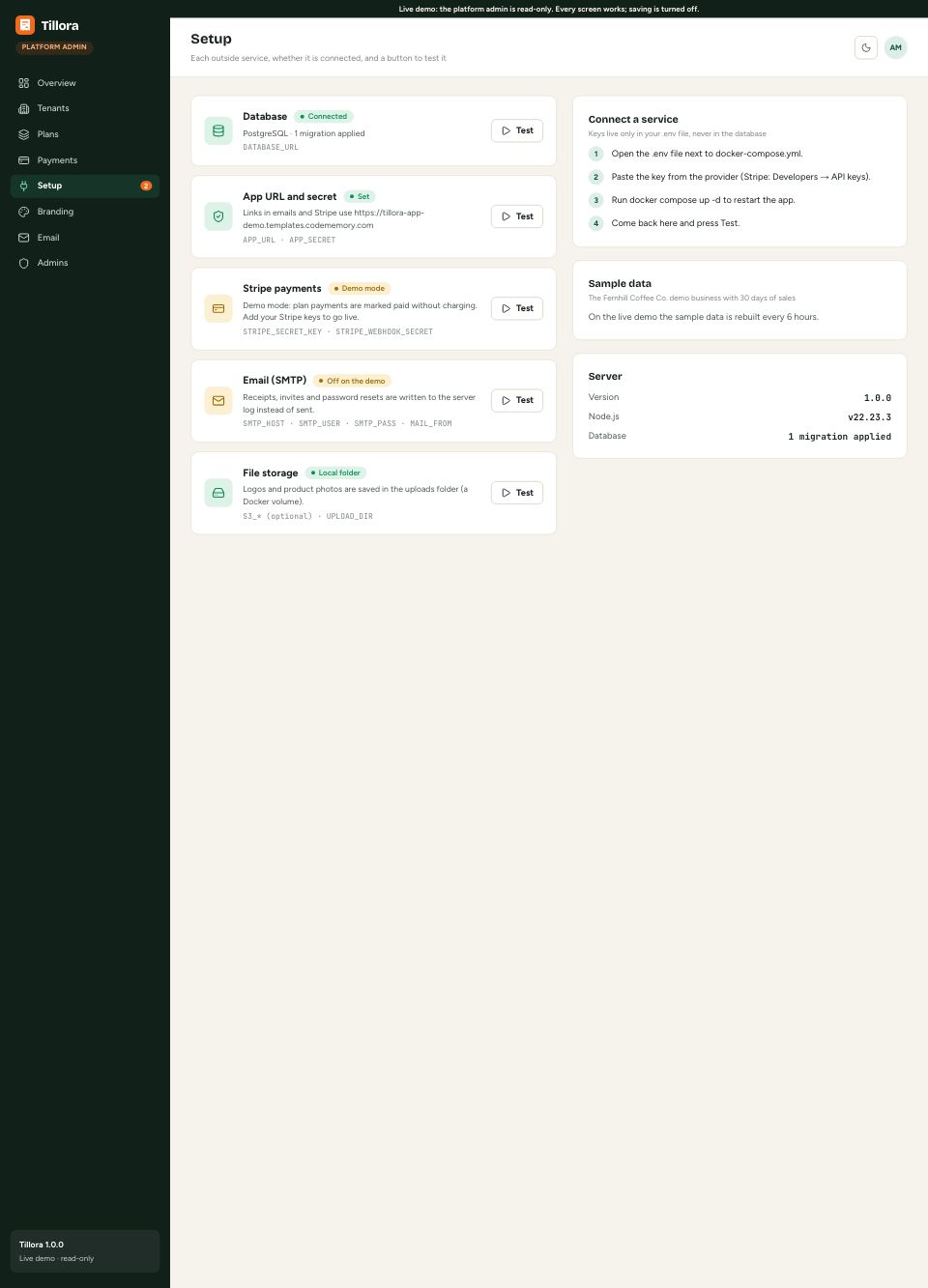The height and width of the screenshot is (1288, 928).
Task: Run Test for App URL and secret
Action: tap(517, 216)
